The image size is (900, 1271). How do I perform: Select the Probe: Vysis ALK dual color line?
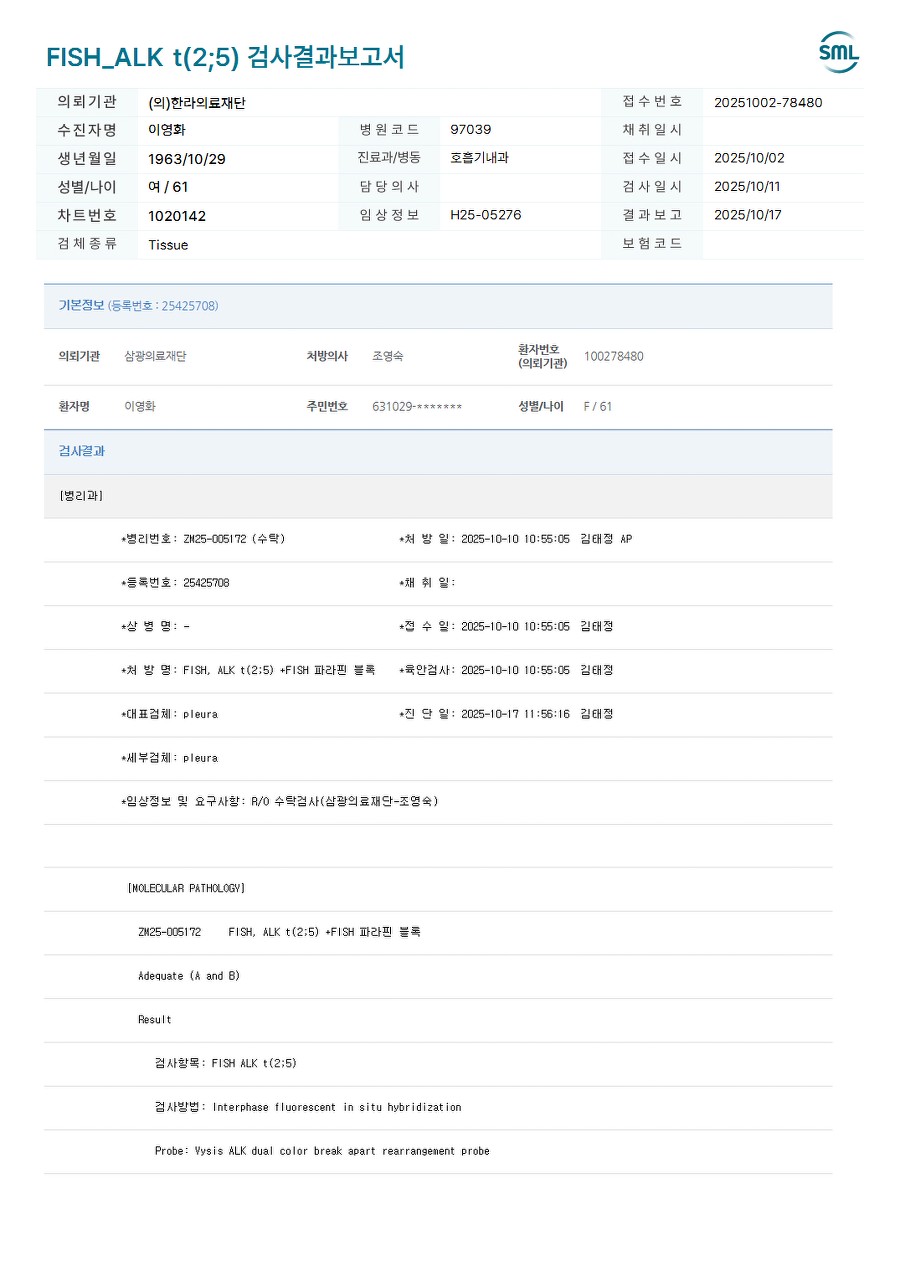(322, 1151)
